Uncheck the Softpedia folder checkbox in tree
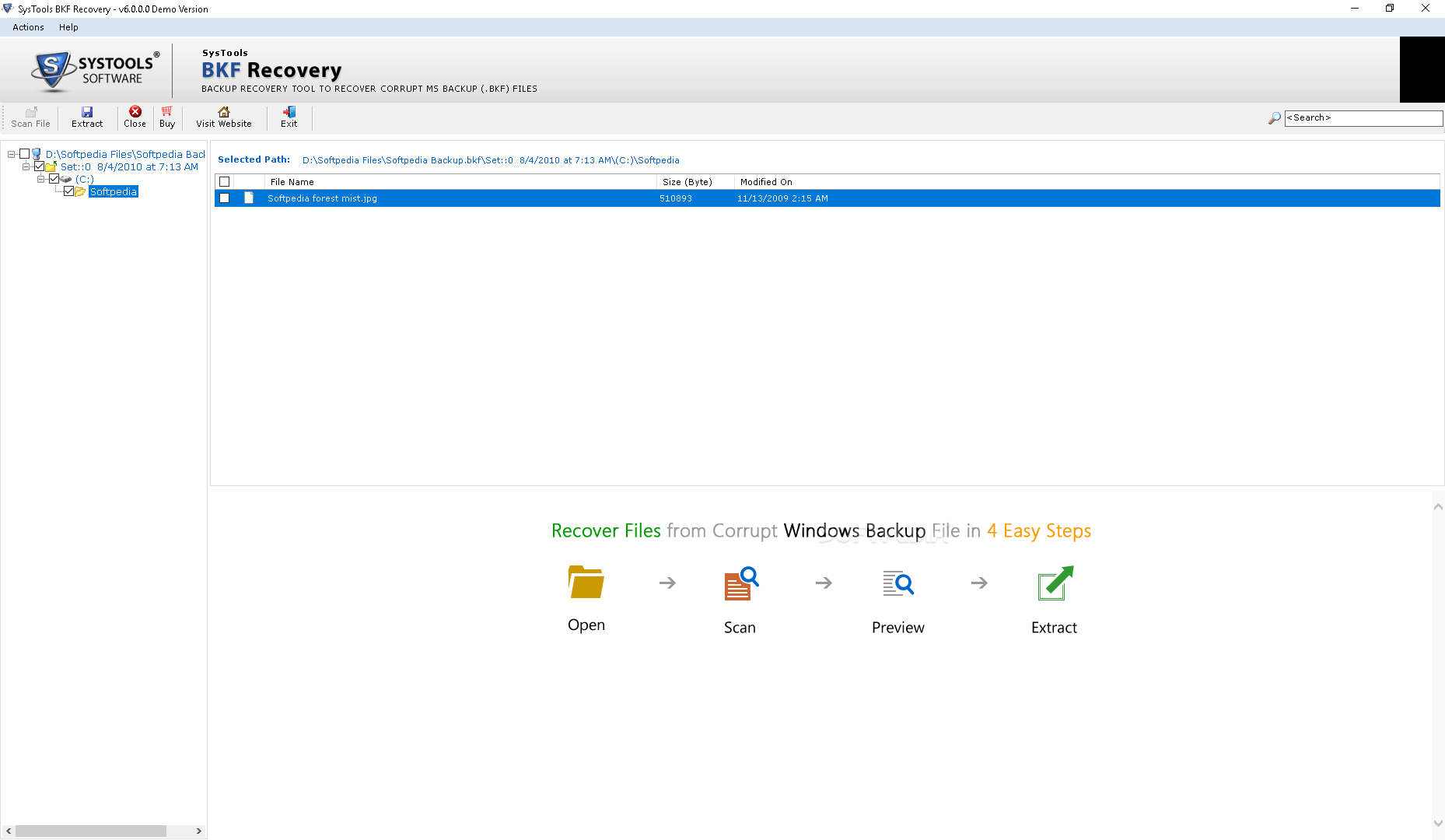1445x840 pixels. (69, 191)
